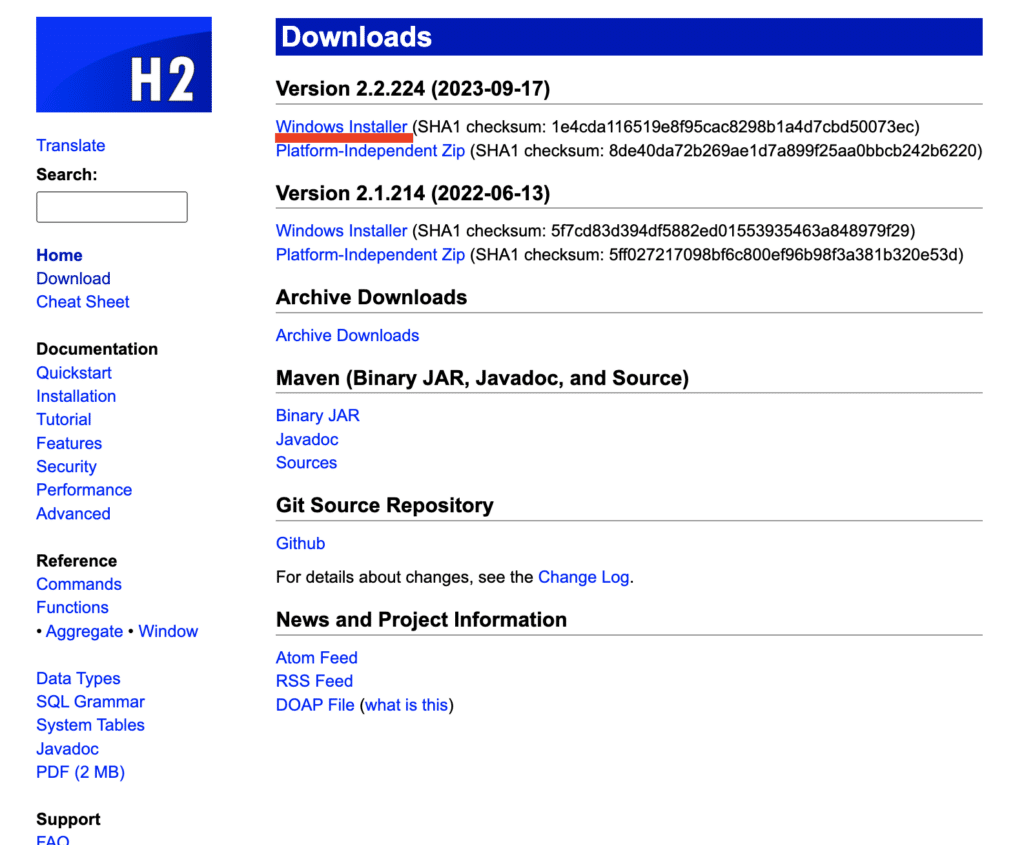Open the RSS Feed
This screenshot has height=845, width=1024.
314,680
